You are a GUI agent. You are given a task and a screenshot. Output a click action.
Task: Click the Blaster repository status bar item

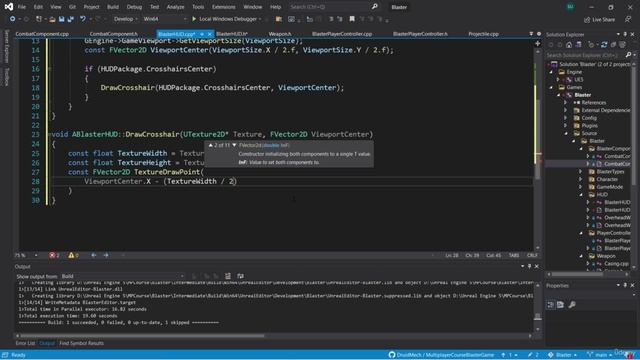562,355
